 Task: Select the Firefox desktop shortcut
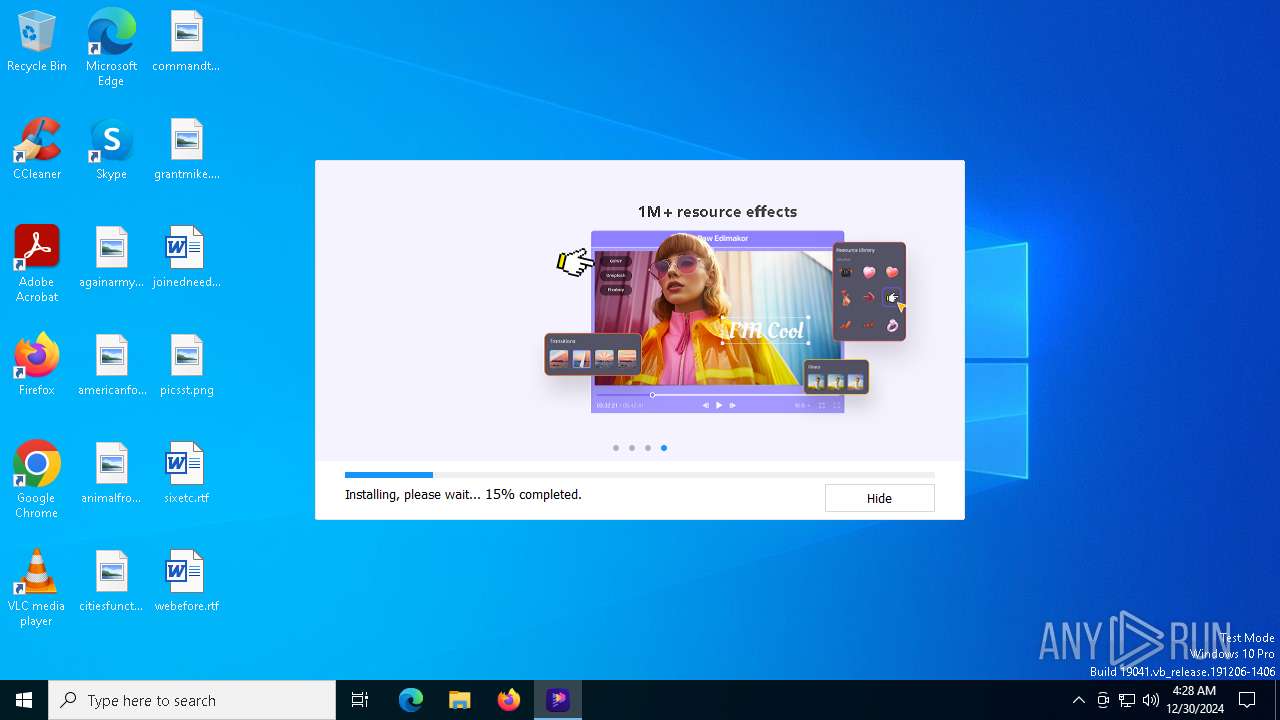37,366
